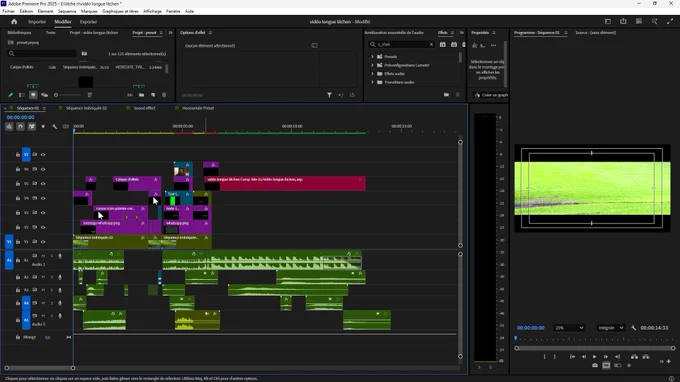Screen dimensions: 680x382
Task: Click the green pencil writable-project icon
Action: (10, 95)
